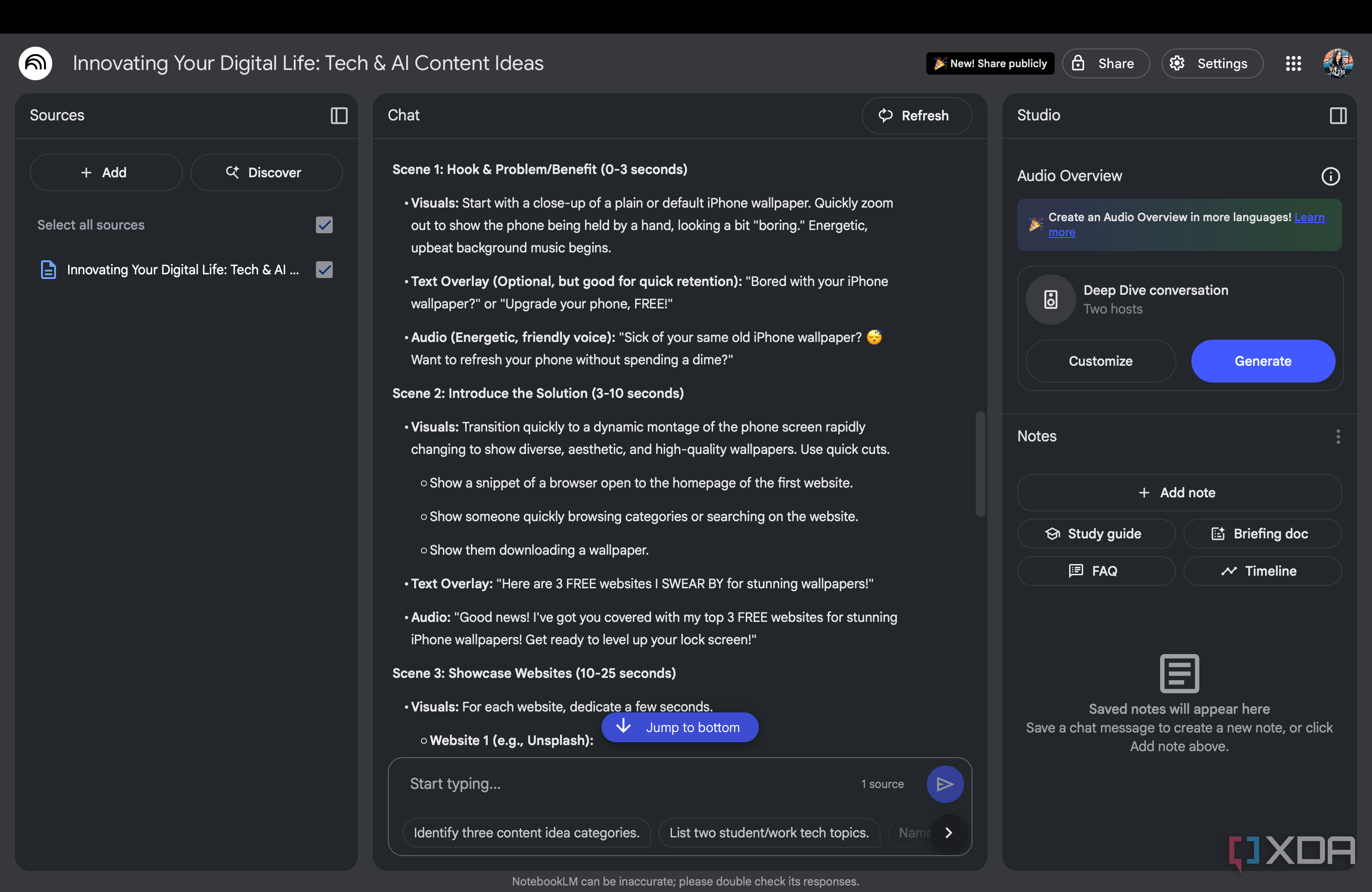Toggle Select all sources checkbox
The height and width of the screenshot is (892, 1372).
point(324,225)
